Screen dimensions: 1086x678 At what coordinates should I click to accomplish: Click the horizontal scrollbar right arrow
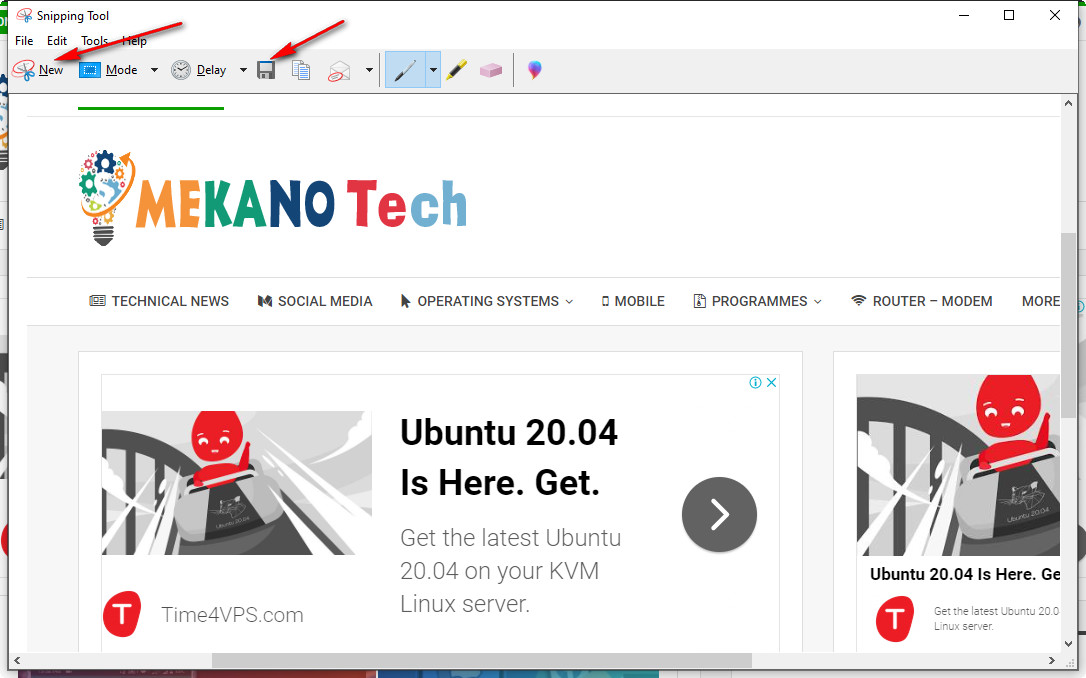[1052, 660]
